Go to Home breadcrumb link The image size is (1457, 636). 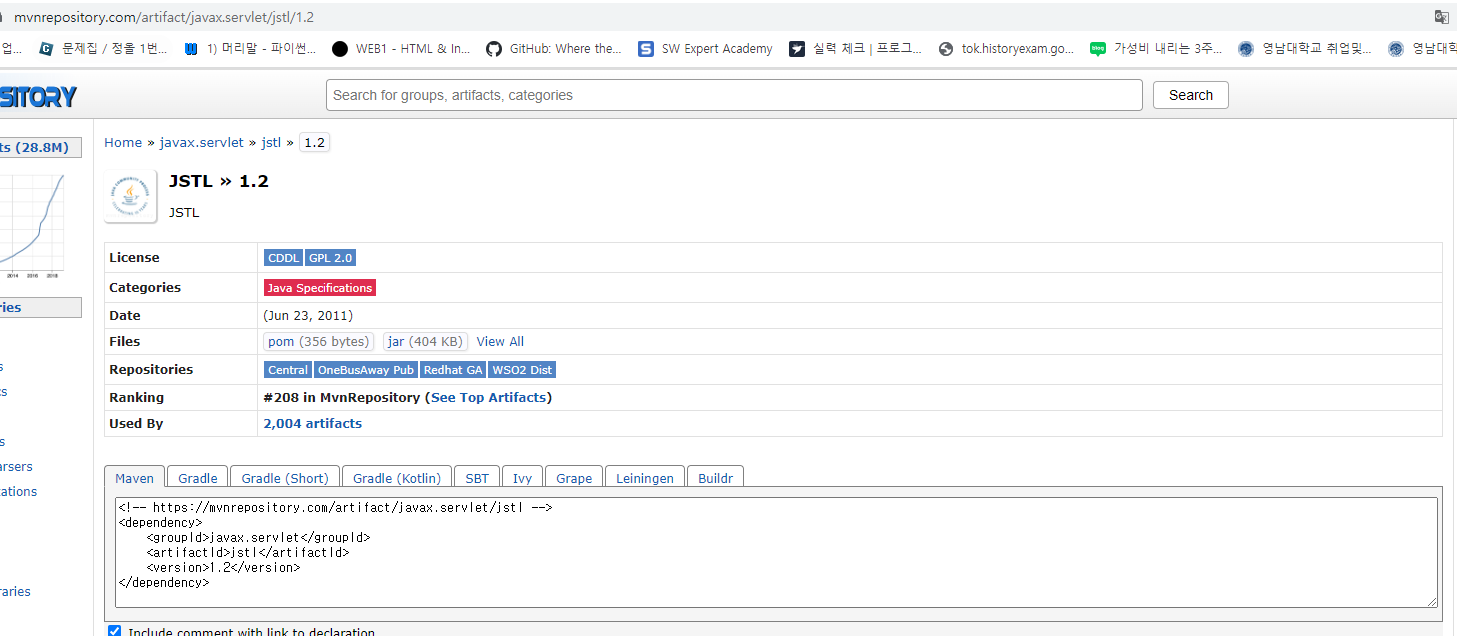[123, 142]
